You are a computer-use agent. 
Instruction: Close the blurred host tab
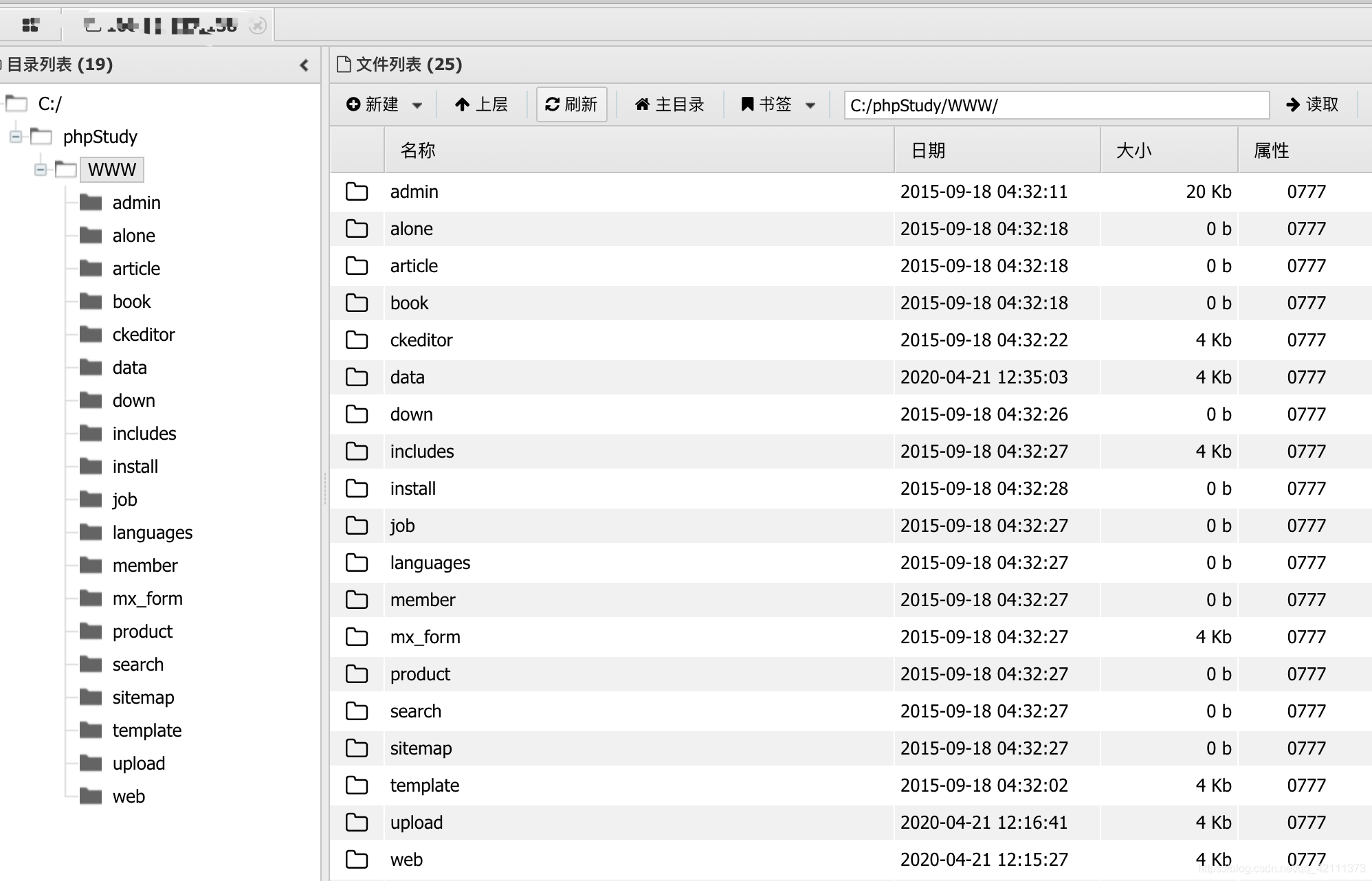[258, 26]
